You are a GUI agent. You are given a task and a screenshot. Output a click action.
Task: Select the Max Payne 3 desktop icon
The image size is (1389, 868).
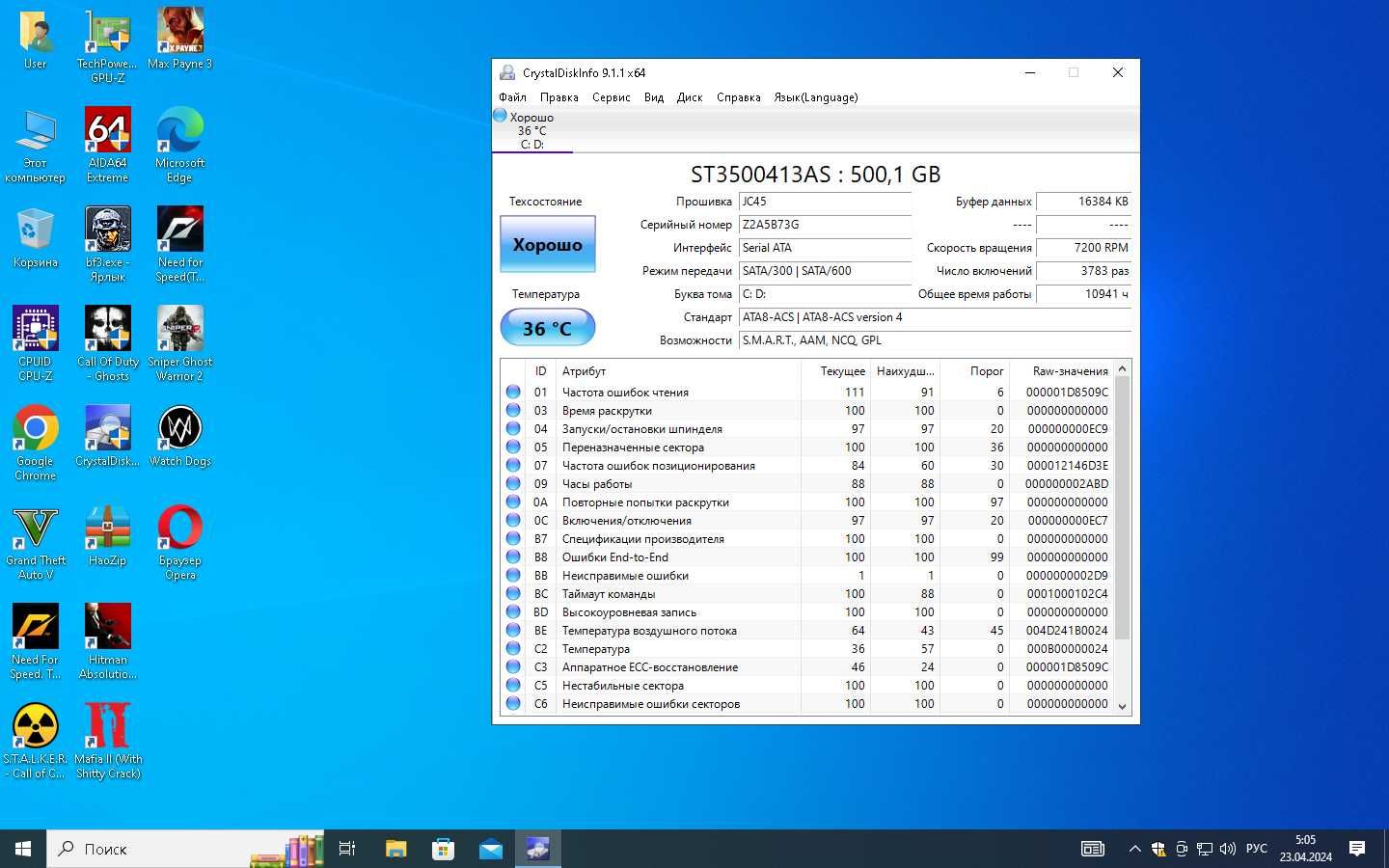pos(179,41)
